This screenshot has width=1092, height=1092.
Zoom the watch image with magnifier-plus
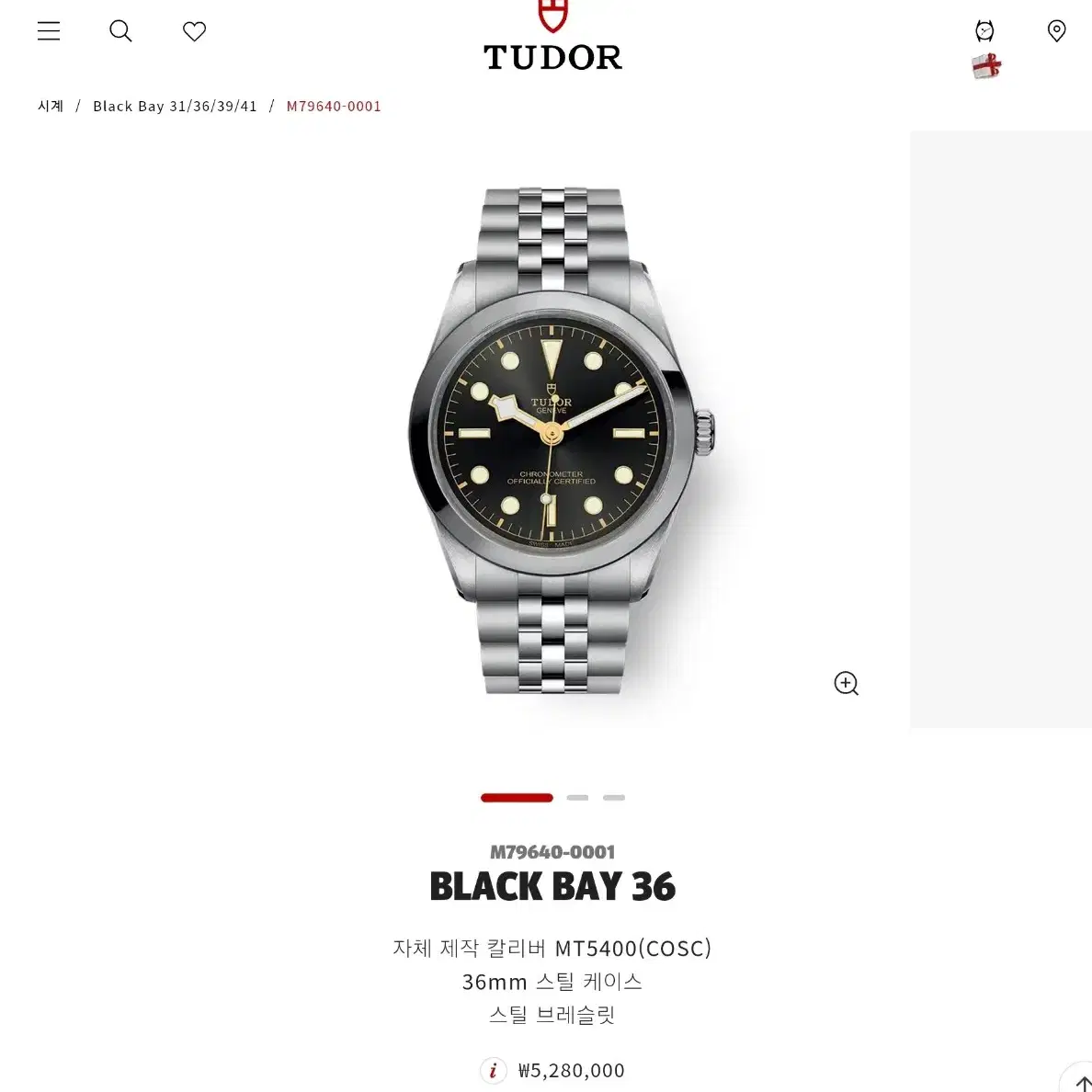coord(847,683)
